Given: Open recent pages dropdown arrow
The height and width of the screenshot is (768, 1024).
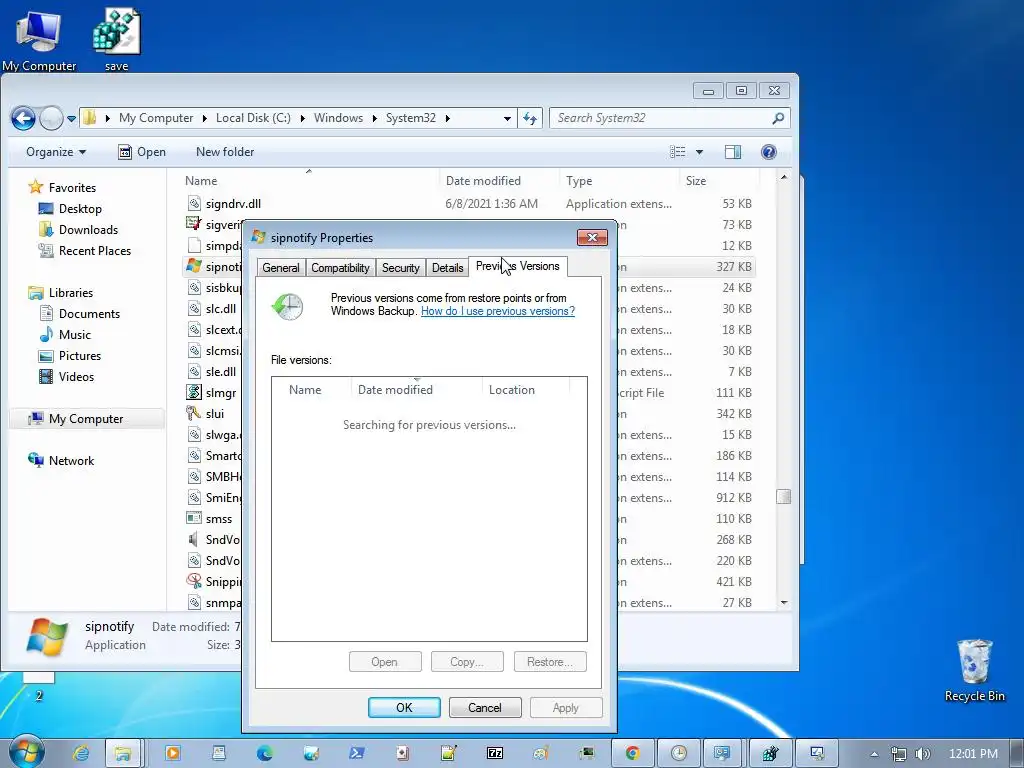Looking at the screenshot, I should click(x=71, y=118).
